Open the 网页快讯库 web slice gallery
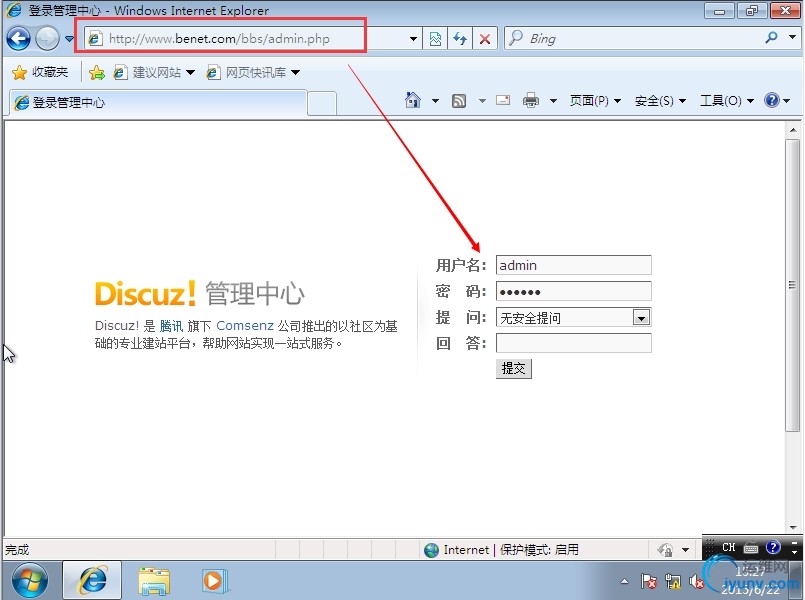Screen dimensions: 805x600 253,72
